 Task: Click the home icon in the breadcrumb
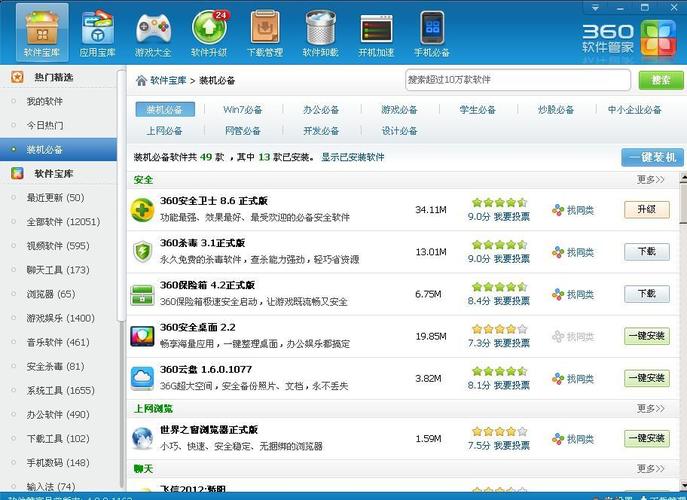[x=141, y=80]
